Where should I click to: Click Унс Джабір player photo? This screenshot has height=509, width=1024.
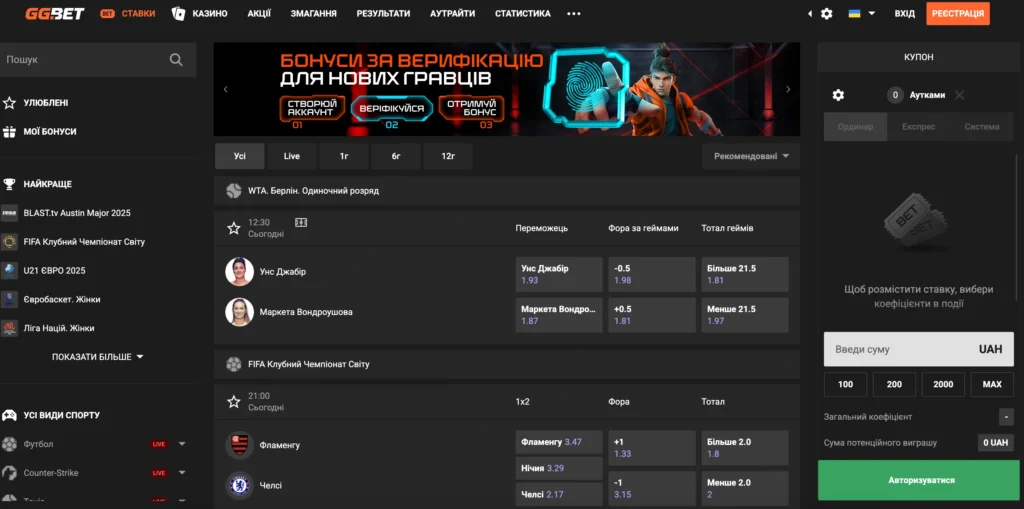pyautogui.click(x=239, y=272)
